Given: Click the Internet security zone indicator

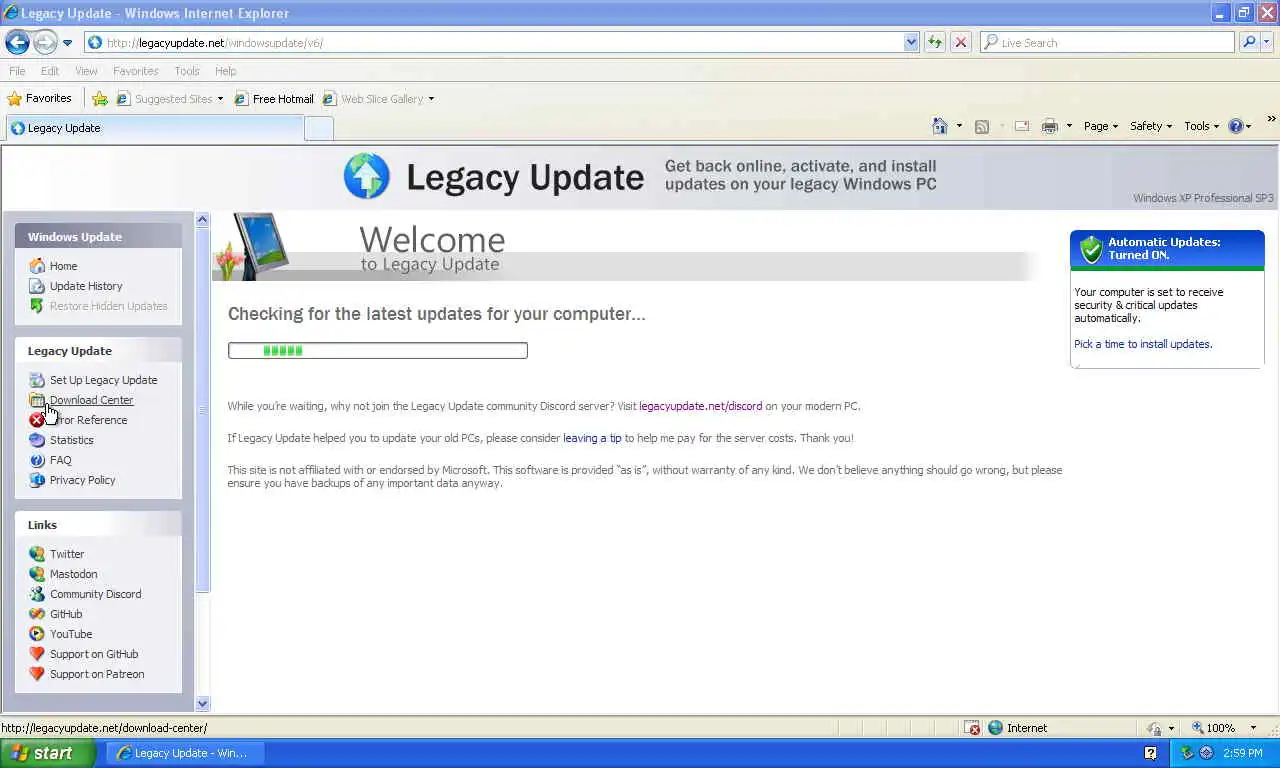Looking at the screenshot, I should (1018, 728).
